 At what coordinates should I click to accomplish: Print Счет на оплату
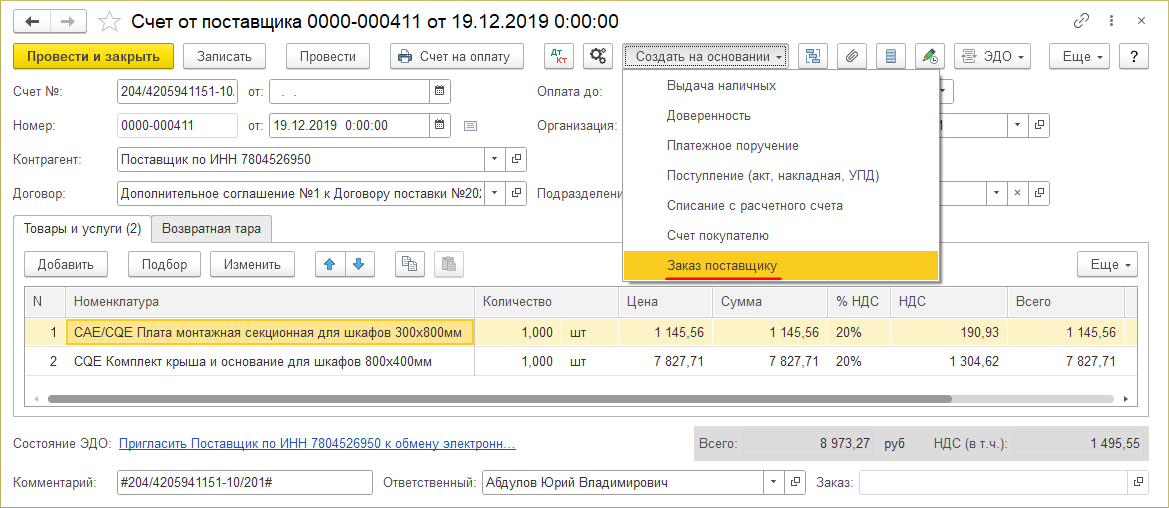coord(457,56)
